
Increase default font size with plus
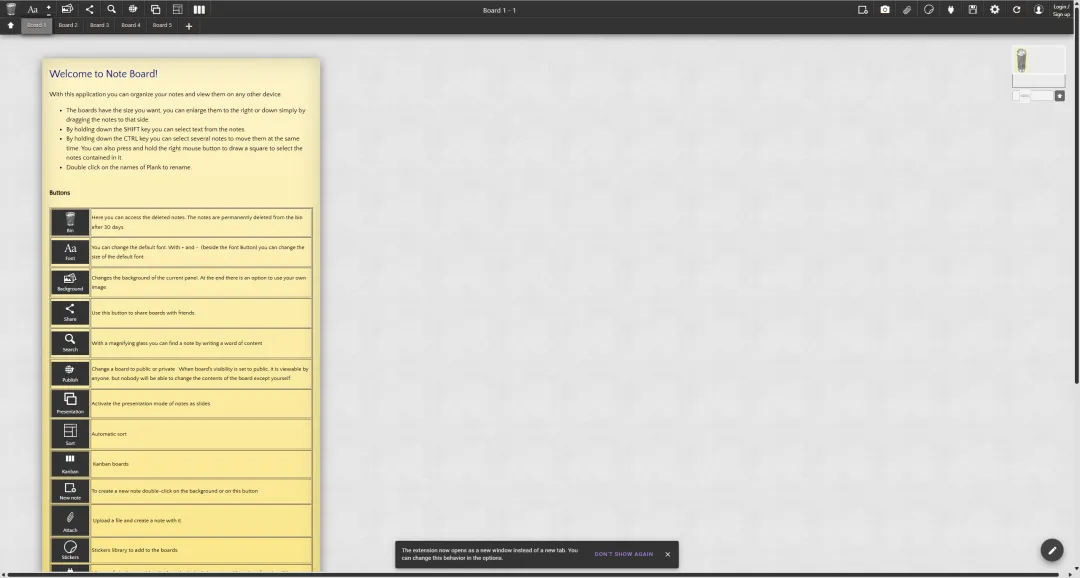click(48, 6)
